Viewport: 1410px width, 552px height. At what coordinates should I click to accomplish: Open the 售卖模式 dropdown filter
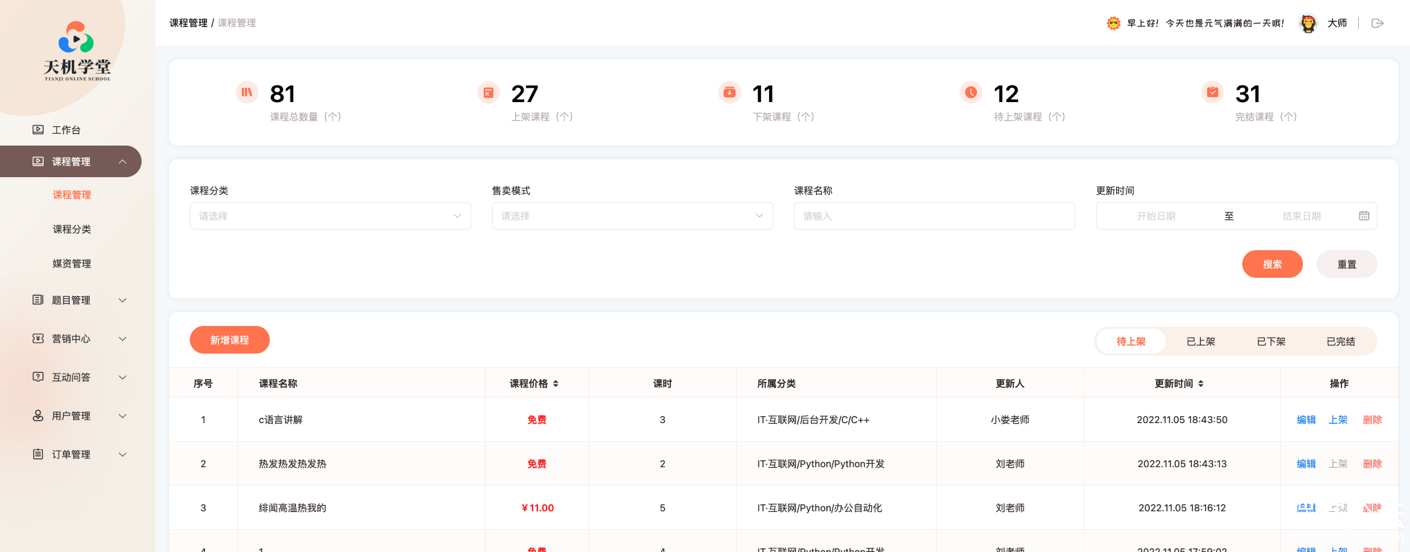tap(632, 216)
